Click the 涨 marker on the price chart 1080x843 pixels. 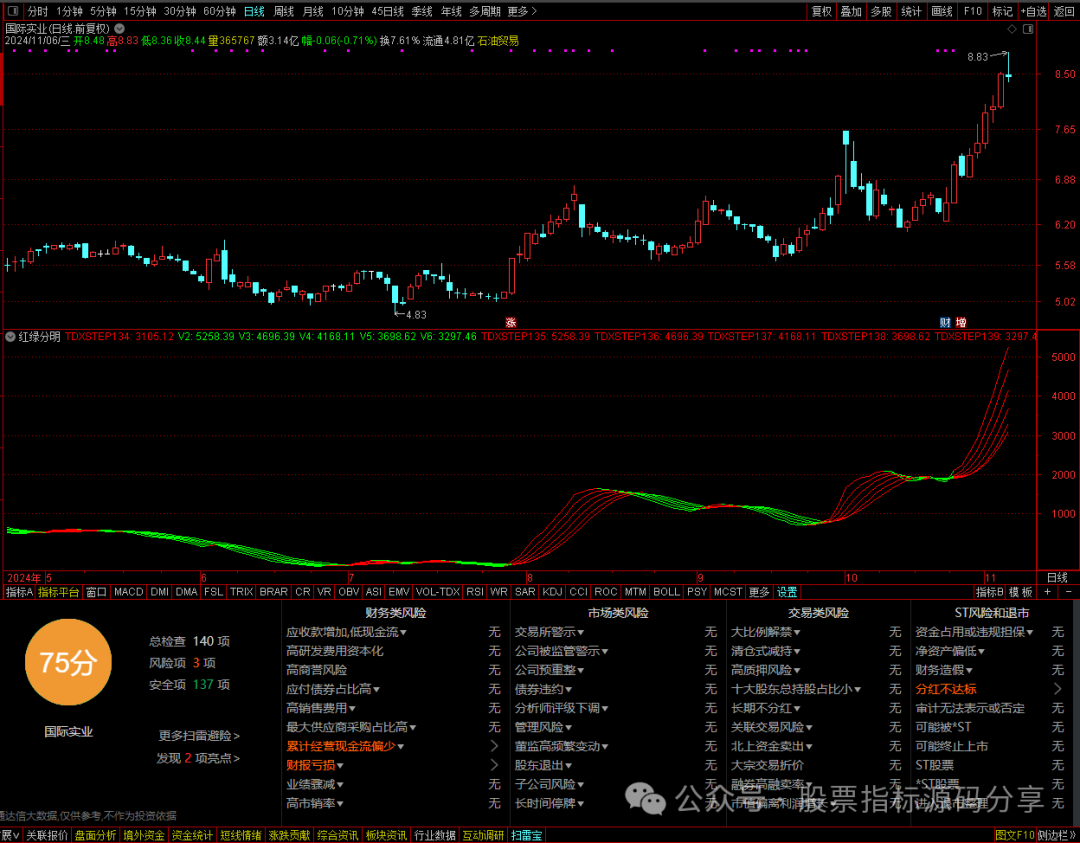point(511,322)
